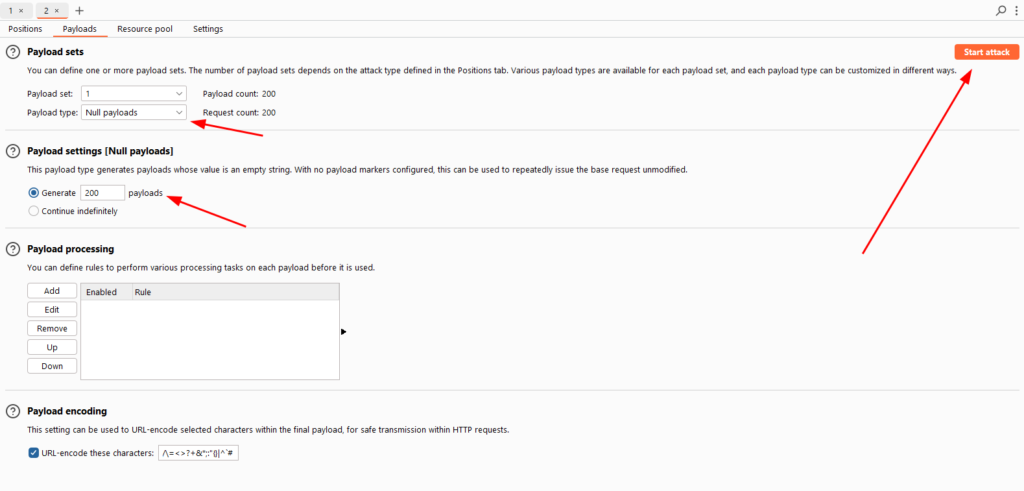Start the attack with orange button
Image resolution: width=1024 pixels, height=491 pixels.
tap(987, 52)
